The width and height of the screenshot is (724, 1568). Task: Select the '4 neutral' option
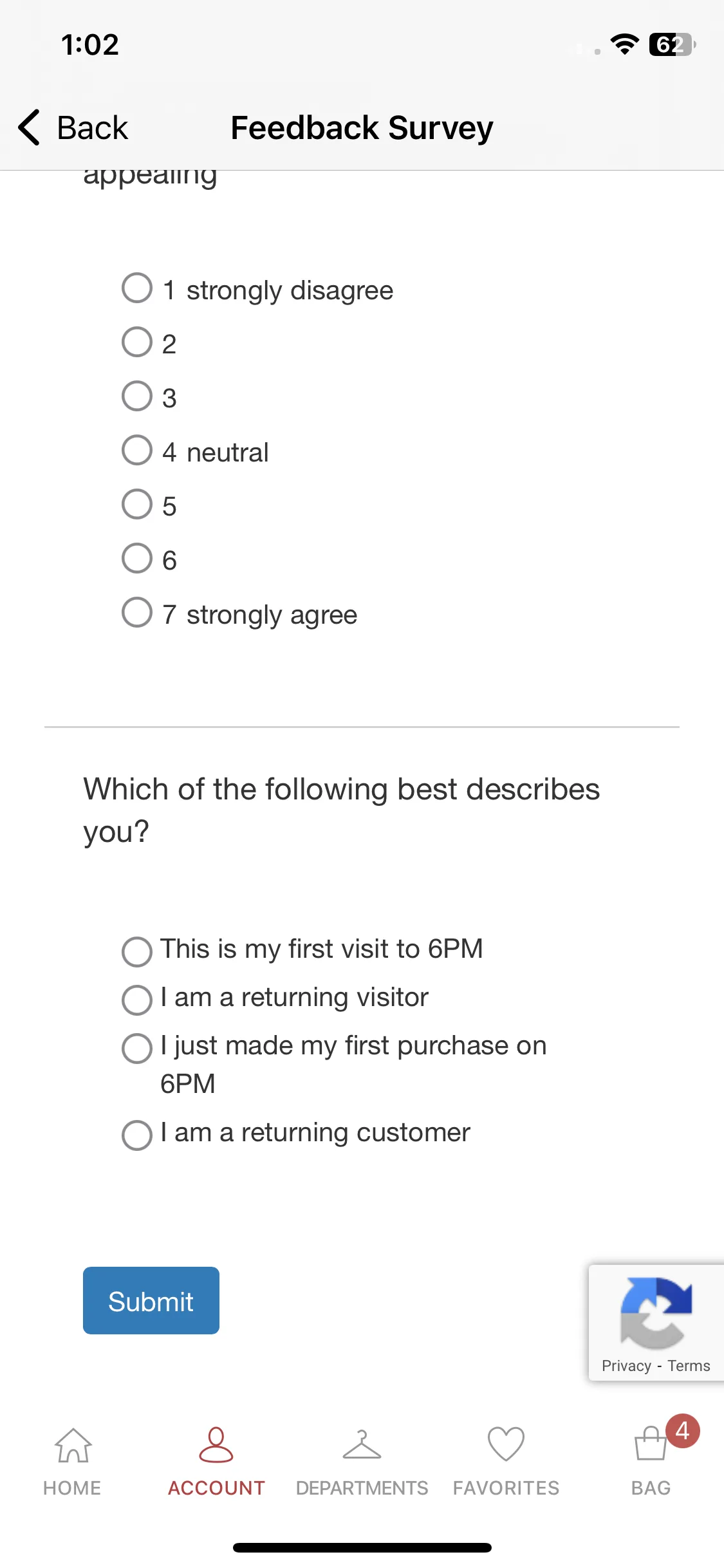(x=137, y=450)
